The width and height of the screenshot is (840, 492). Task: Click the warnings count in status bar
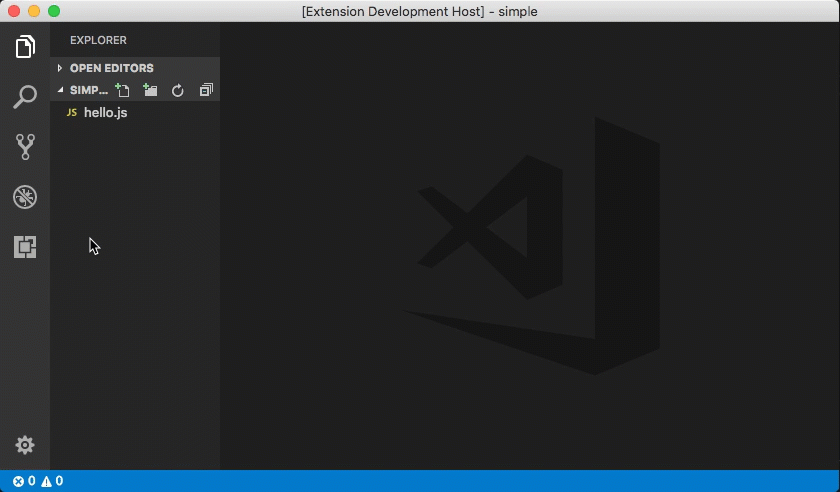point(52,481)
